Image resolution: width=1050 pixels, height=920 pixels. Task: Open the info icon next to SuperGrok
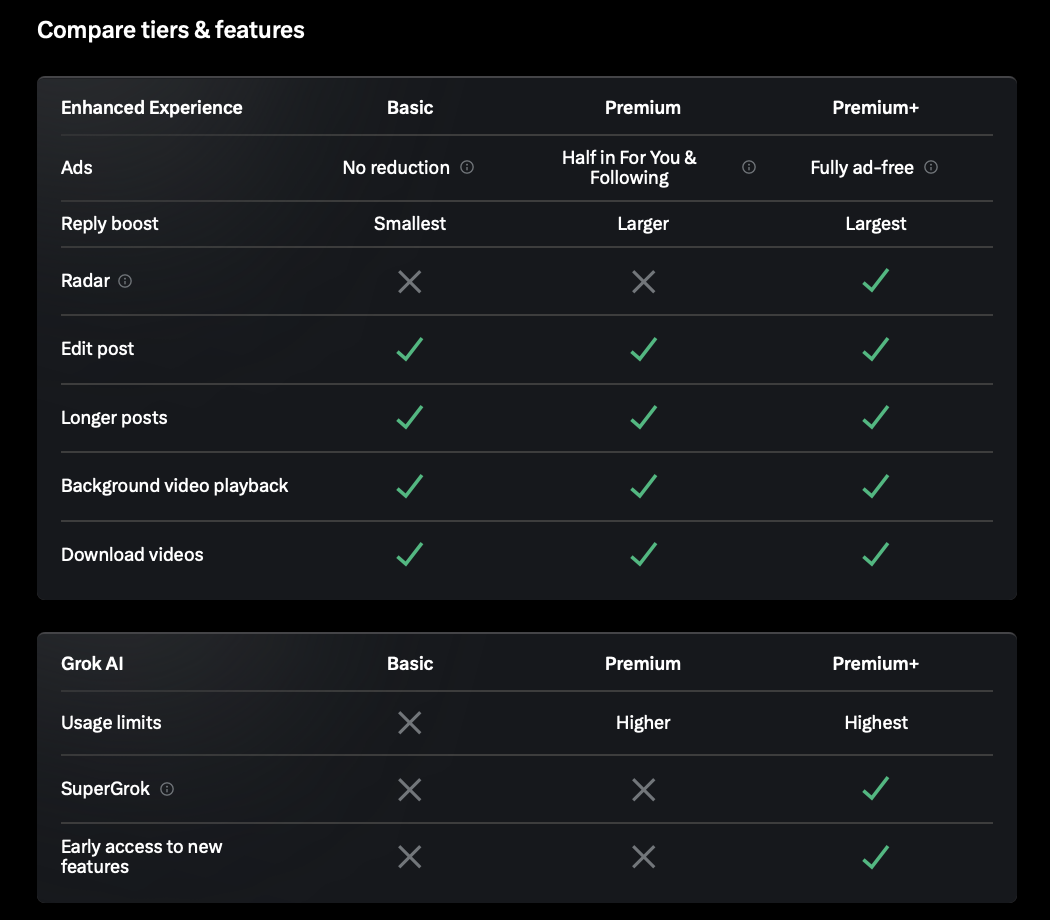[167, 789]
